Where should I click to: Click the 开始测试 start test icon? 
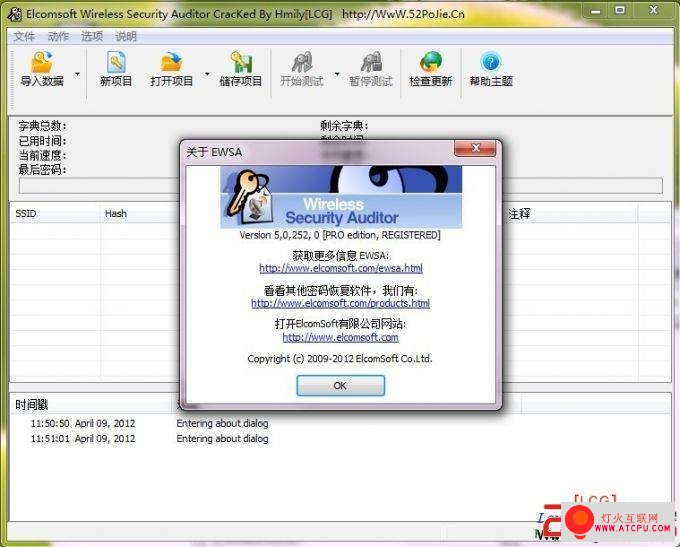coord(301,62)
